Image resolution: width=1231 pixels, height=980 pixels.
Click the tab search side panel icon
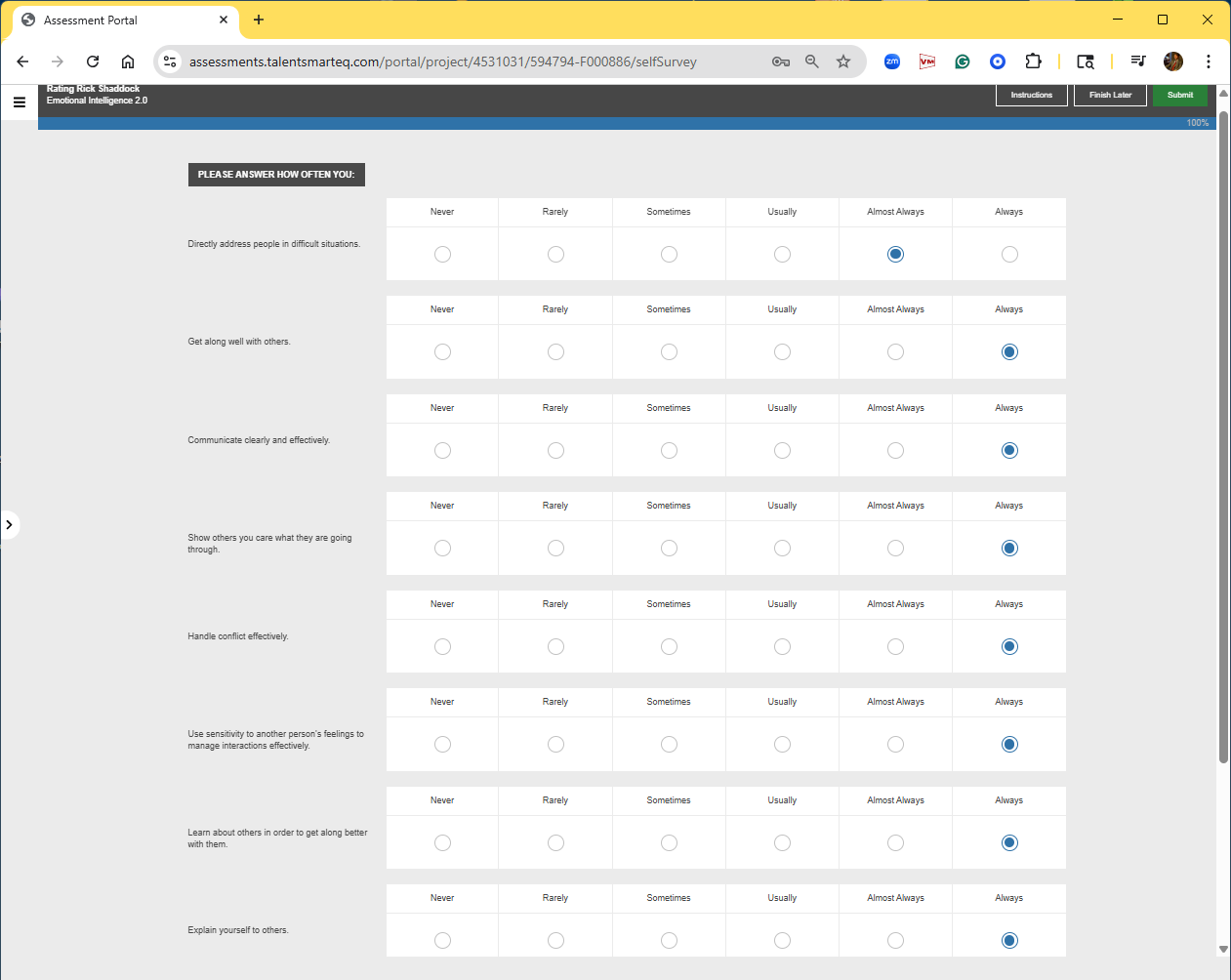1086,61
